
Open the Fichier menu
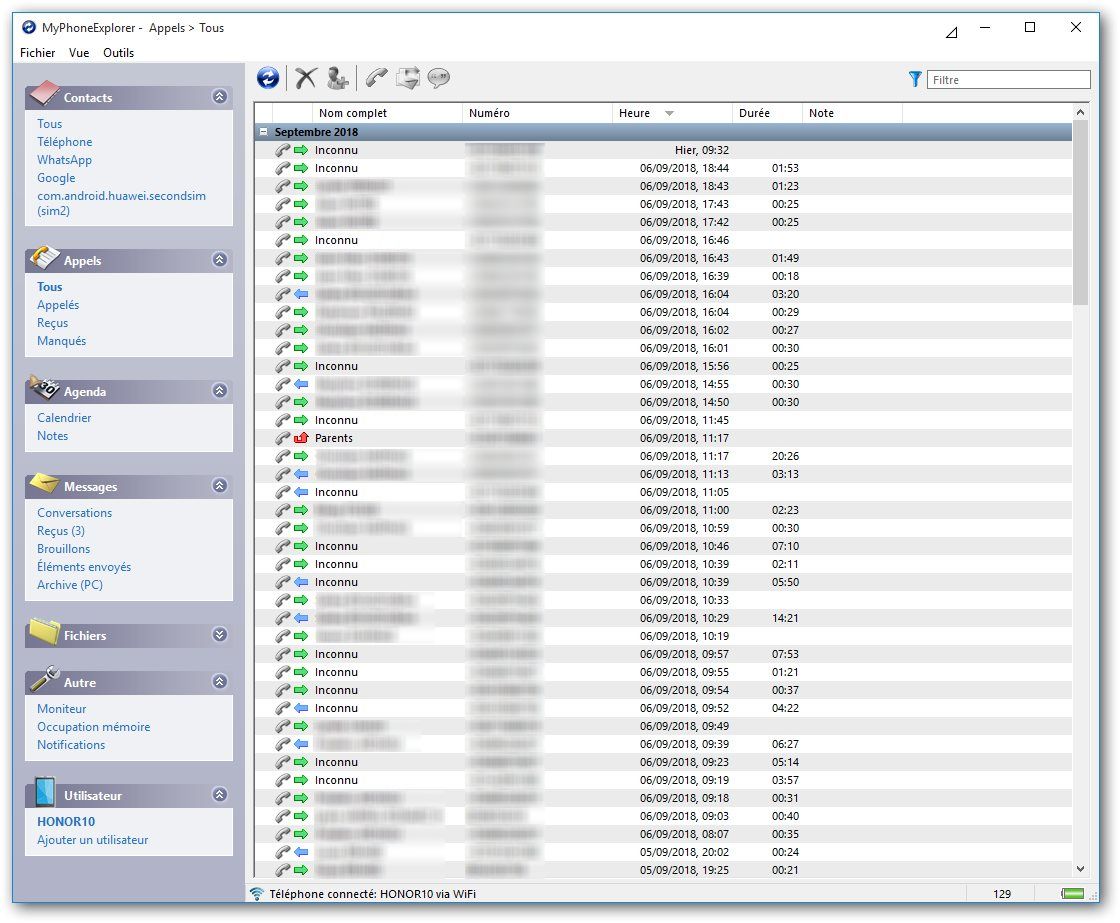pyautogui.click(x=38, y=53)
